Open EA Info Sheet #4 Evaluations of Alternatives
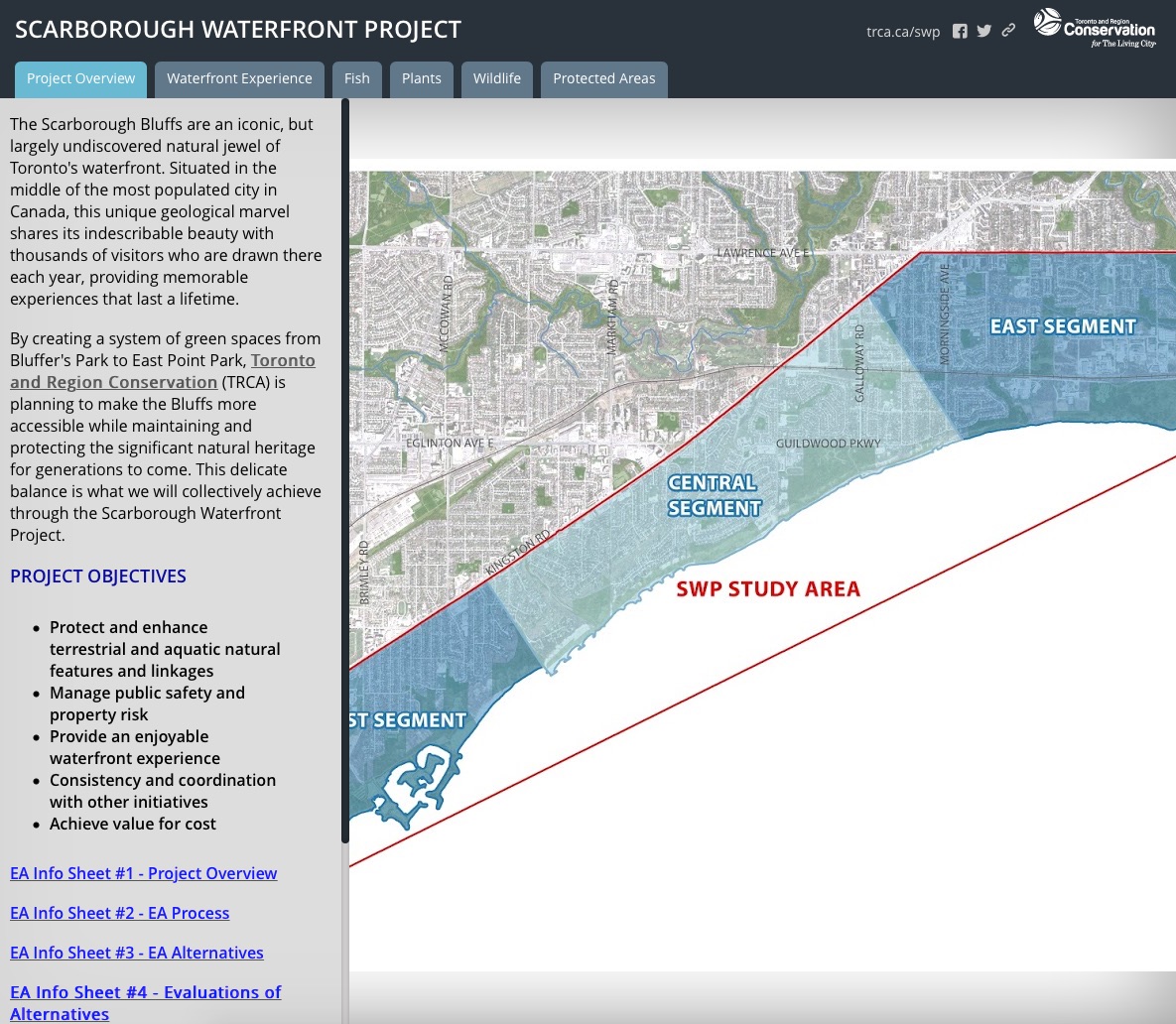The width and height of the screenshot is (1176, 1024). point(146,993)
